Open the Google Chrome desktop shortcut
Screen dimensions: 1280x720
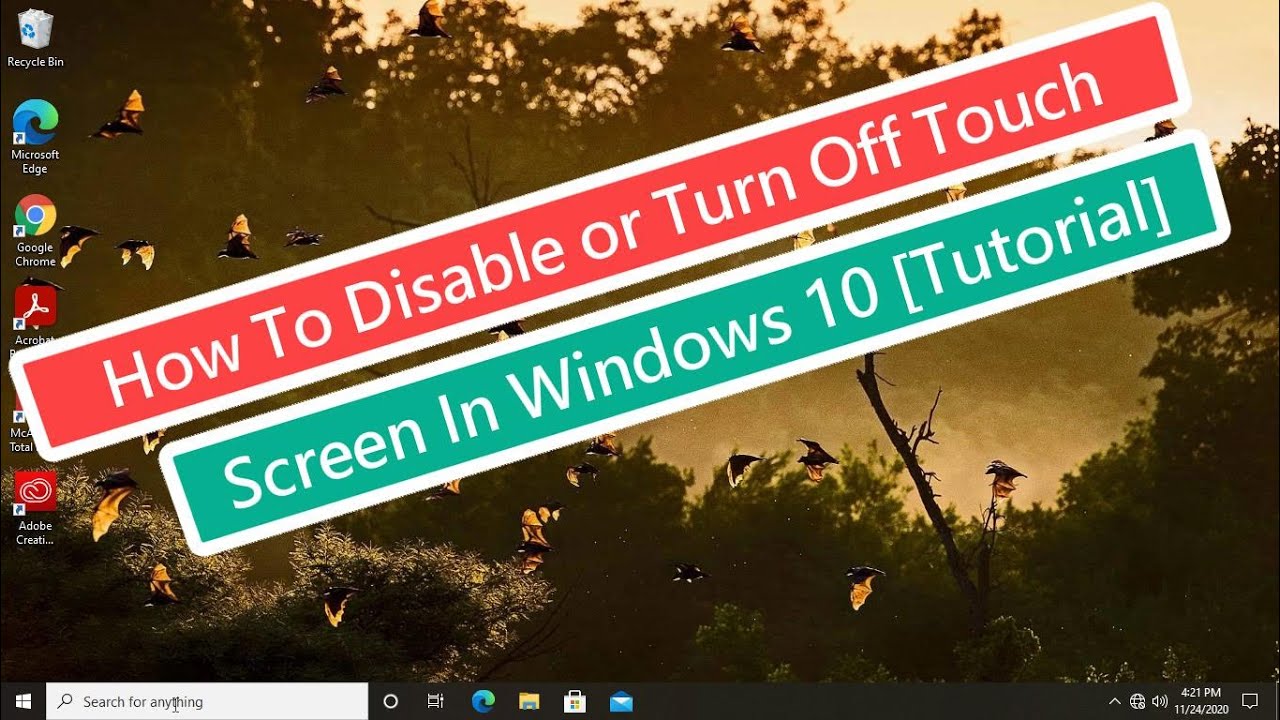coord(35,230)
